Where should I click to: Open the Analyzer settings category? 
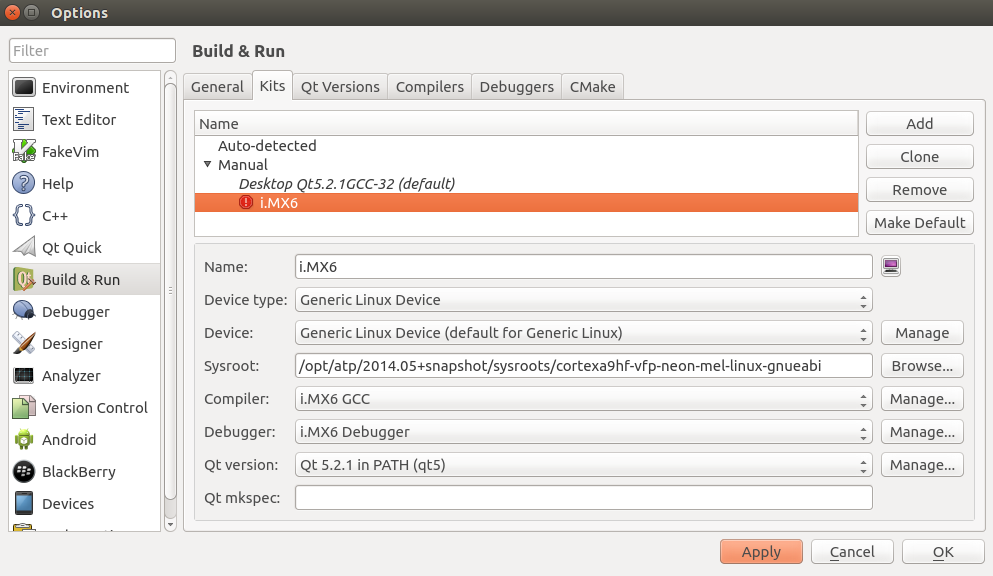pos(85,375)
